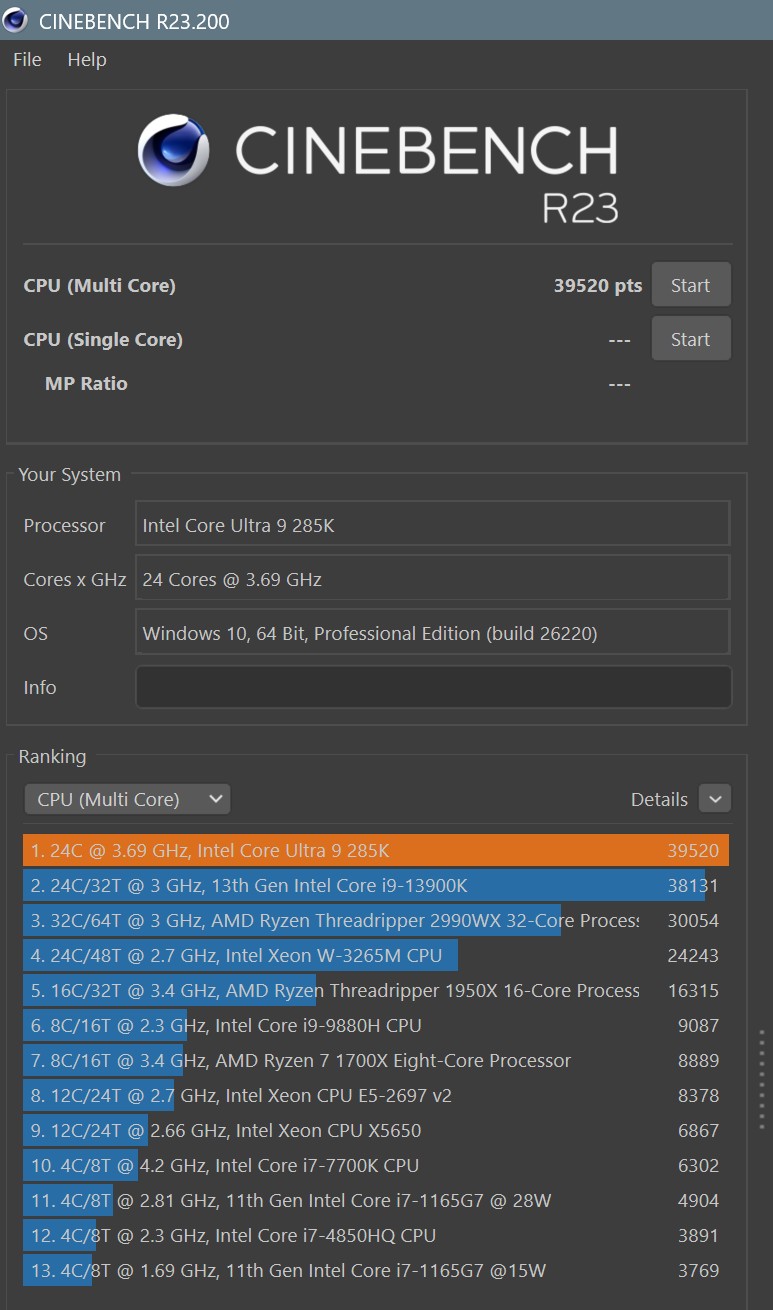Start the CPU Single Core benchmark
773x1310 pixels.
(690, 339)
